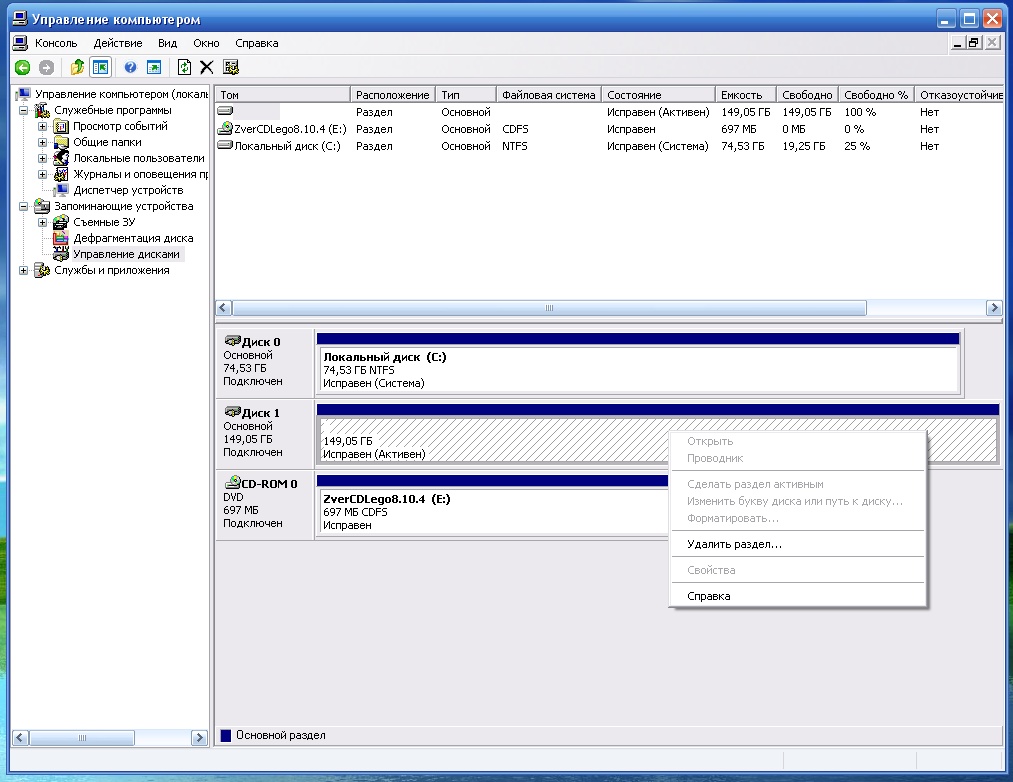Click the Общие папки folder icon
1013x782 pixels.
(x=61, y=142)
